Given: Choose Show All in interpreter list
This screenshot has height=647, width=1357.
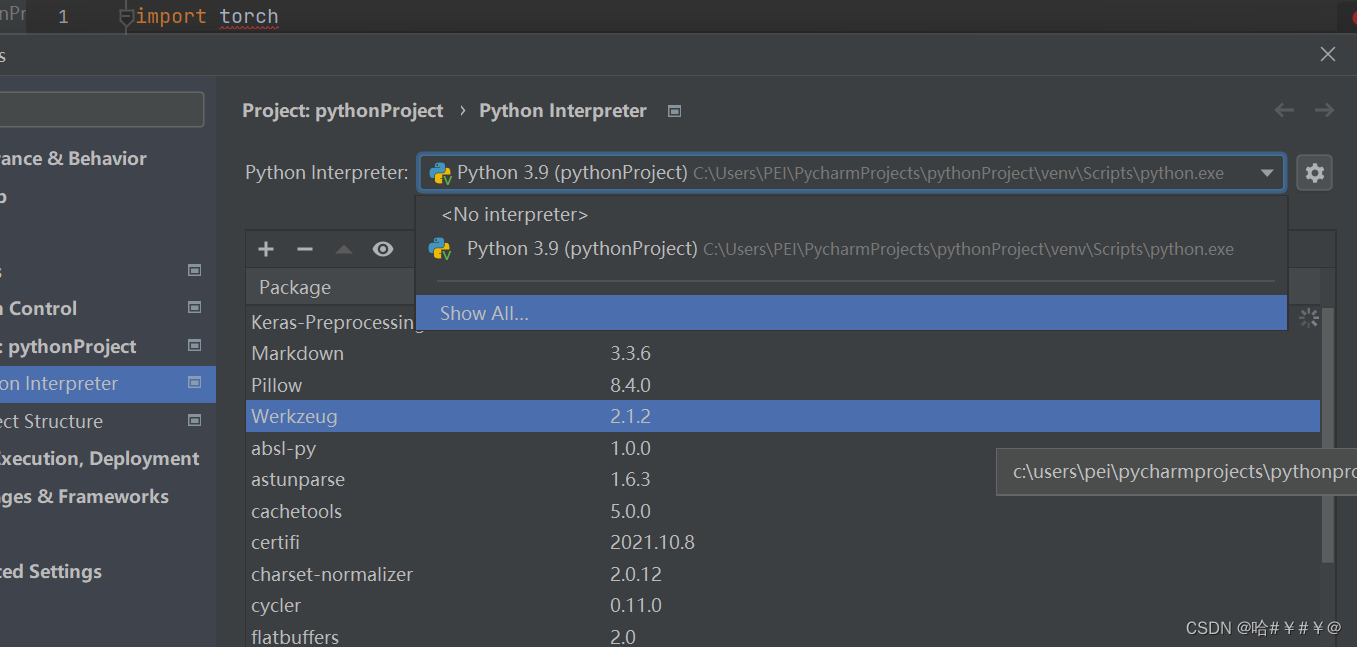Looking at the screenshot, I should click(x=485, y=313).
